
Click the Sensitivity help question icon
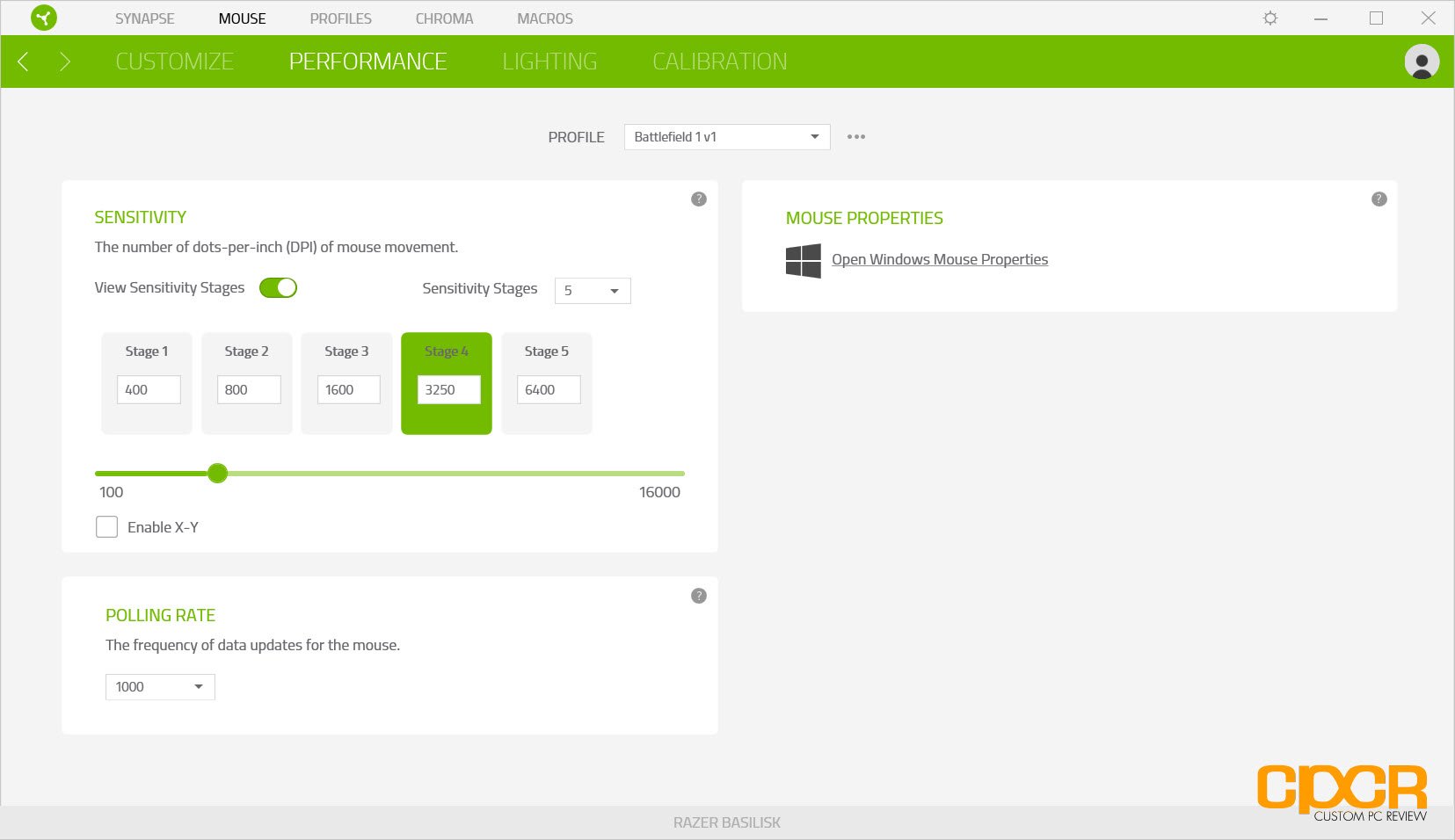(x=699, y=199)
